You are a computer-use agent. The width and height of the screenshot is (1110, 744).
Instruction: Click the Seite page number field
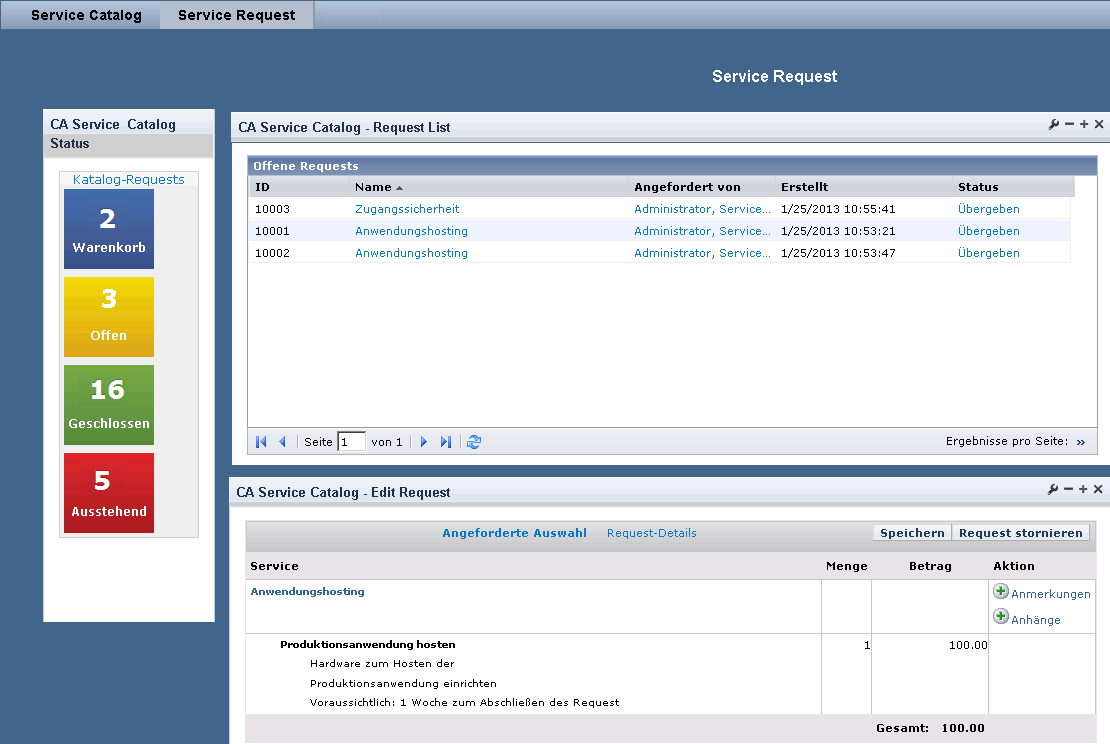(351, 442)
